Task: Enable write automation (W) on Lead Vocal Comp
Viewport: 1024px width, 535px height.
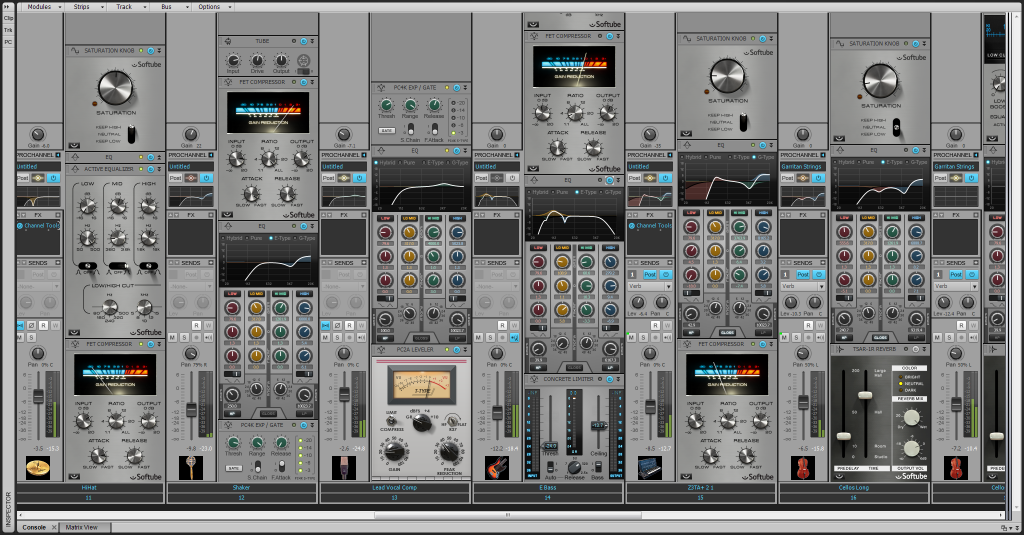Action: pos(360,325)
